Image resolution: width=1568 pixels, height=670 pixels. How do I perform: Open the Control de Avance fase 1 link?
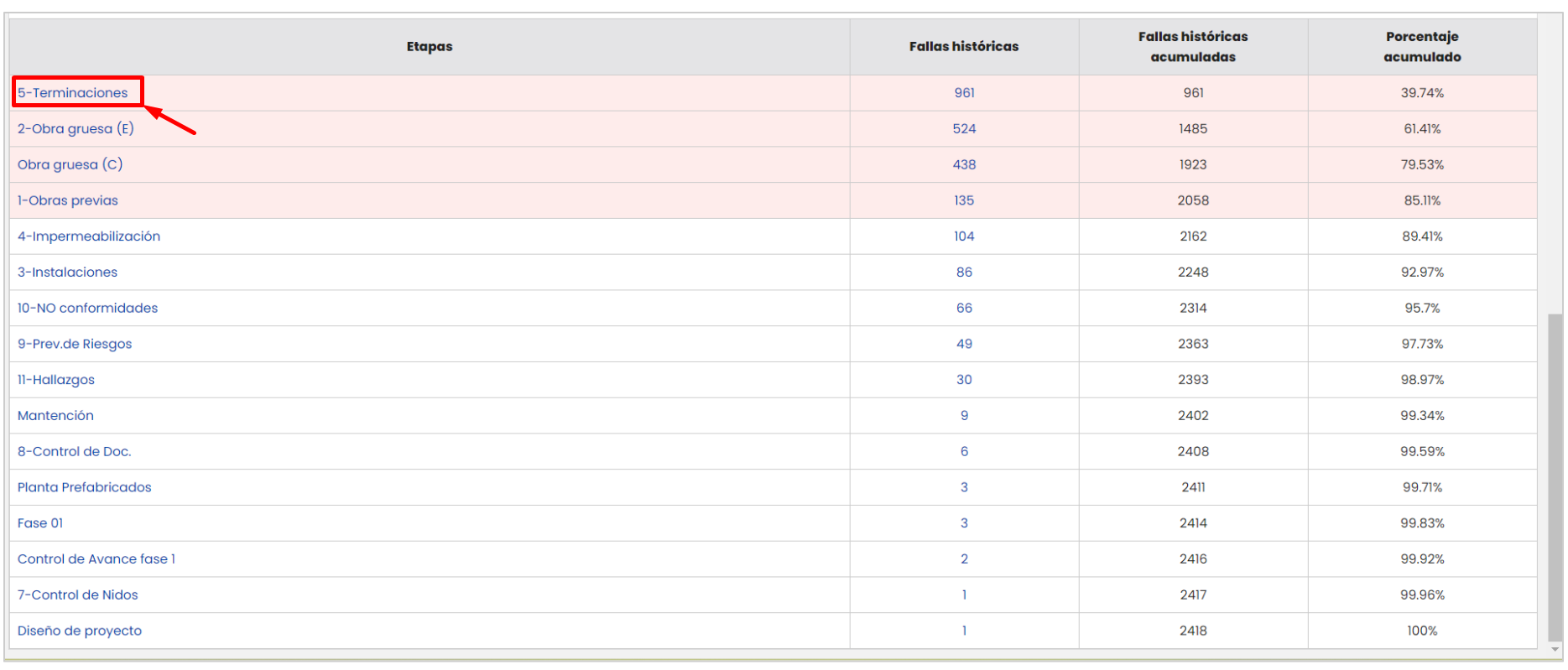click(x=96, y=559)
